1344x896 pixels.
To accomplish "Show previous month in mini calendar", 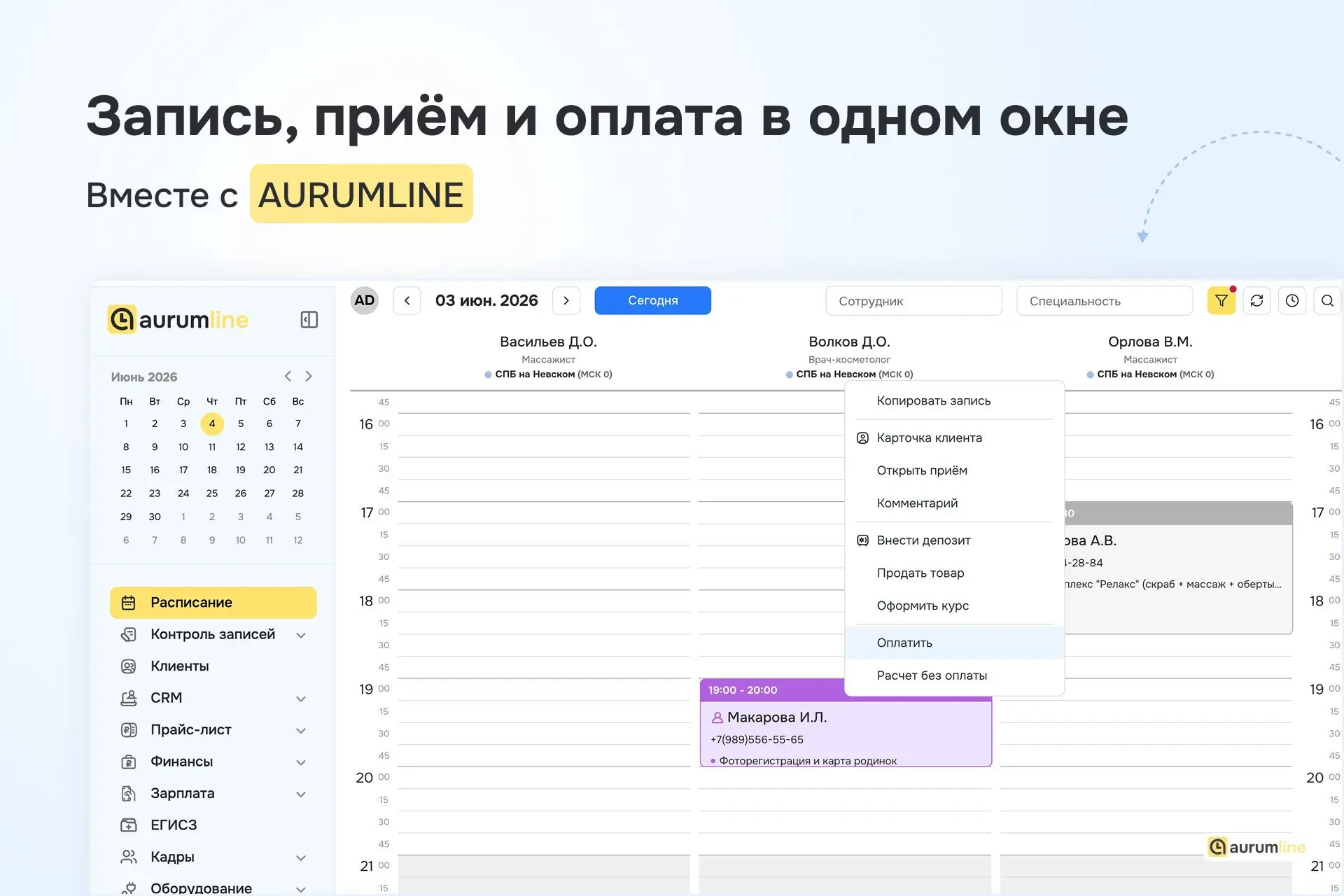I will click(x=288, y=377).
